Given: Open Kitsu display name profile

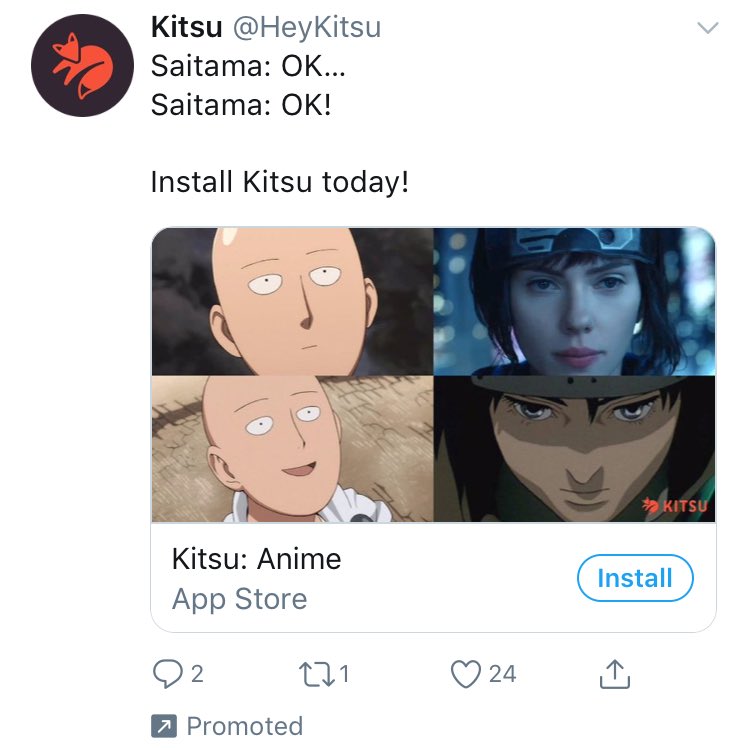Looking at the screenshot, I should coord(187,27).
